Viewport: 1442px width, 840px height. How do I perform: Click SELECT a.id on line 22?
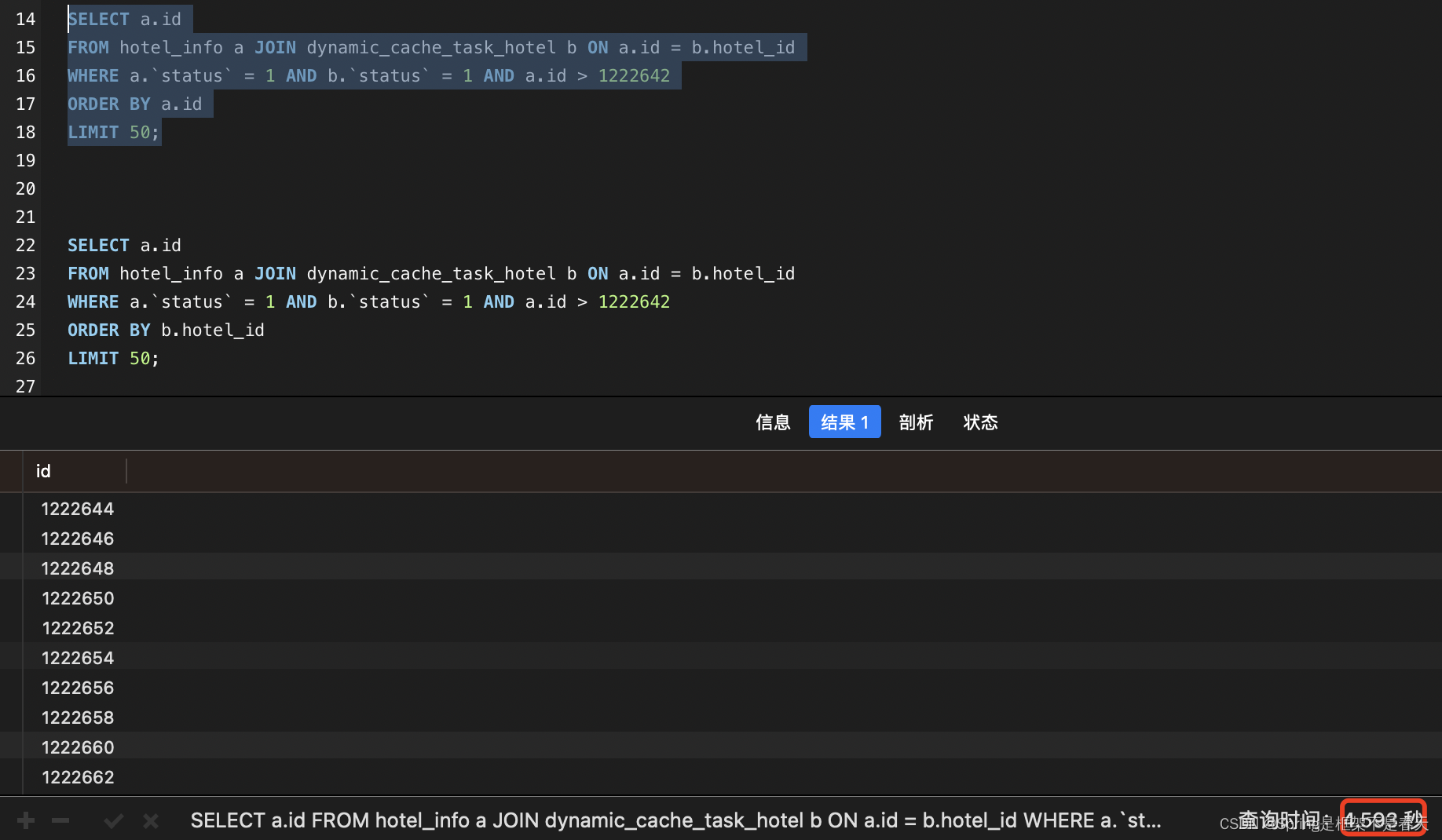(x=124, y=245)
